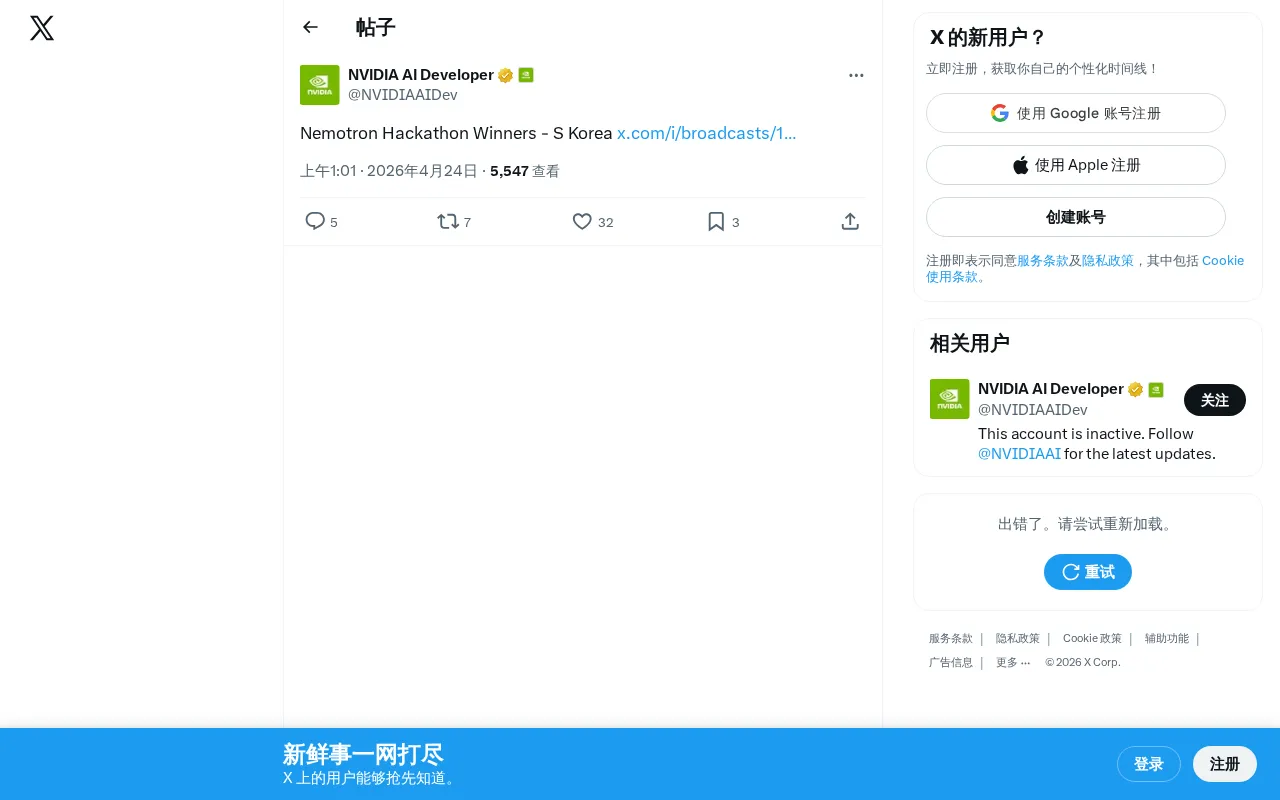Screen dimensions: 1280x800
Task: Click the 帖子 page heading
Action: click(376, 27)
